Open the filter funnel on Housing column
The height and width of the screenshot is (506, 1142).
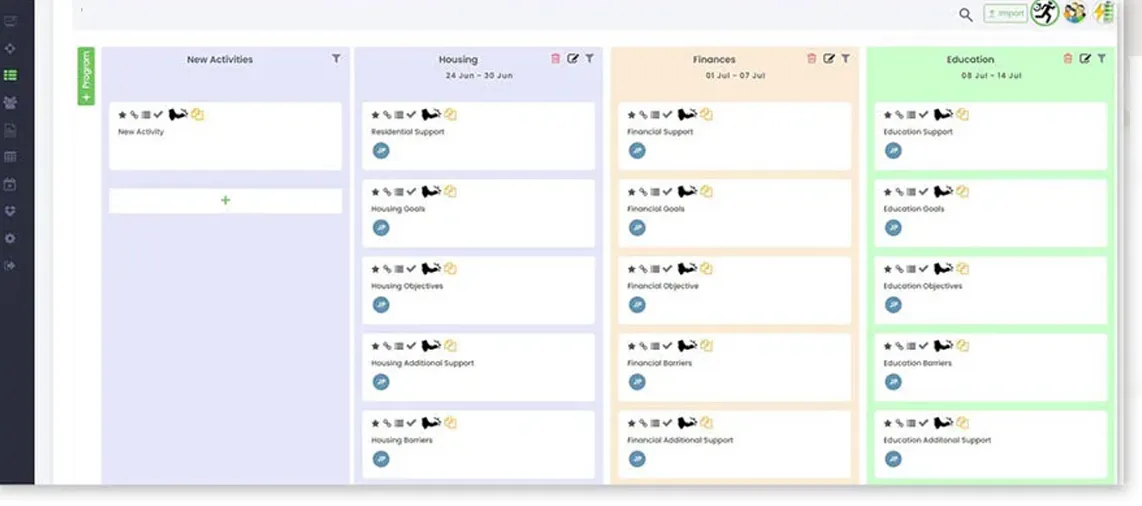589,59
